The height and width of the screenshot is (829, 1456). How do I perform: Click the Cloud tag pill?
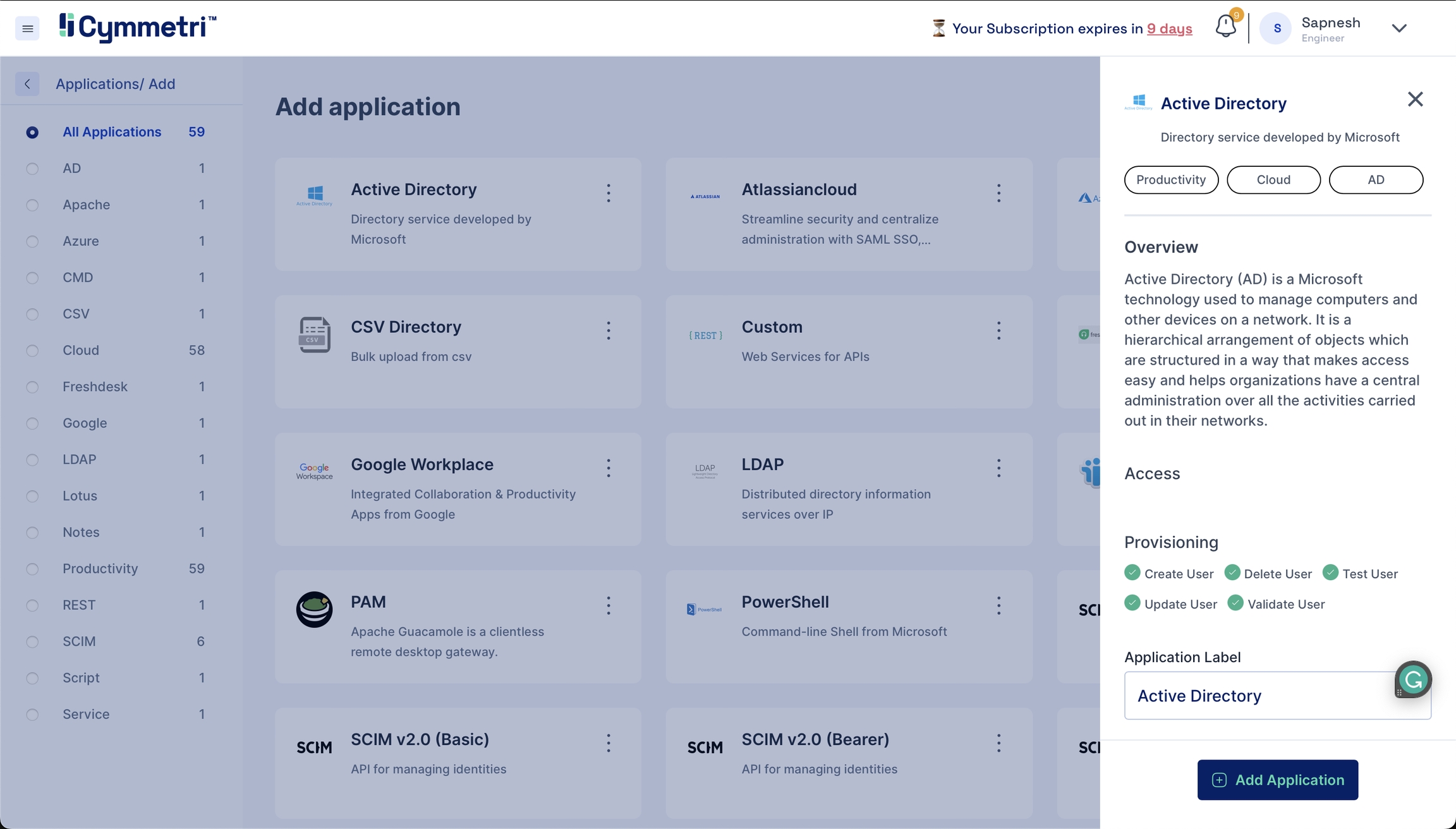[x=1273, y=180]
